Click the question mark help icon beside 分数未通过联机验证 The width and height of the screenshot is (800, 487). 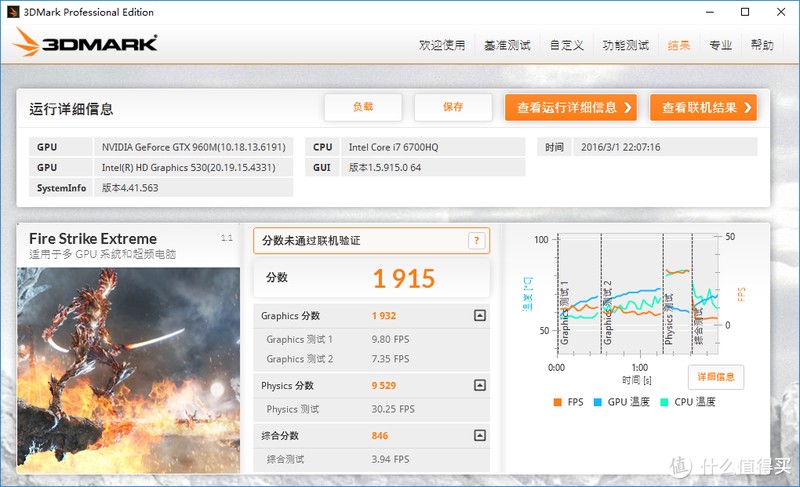click(x=476, y=241)
